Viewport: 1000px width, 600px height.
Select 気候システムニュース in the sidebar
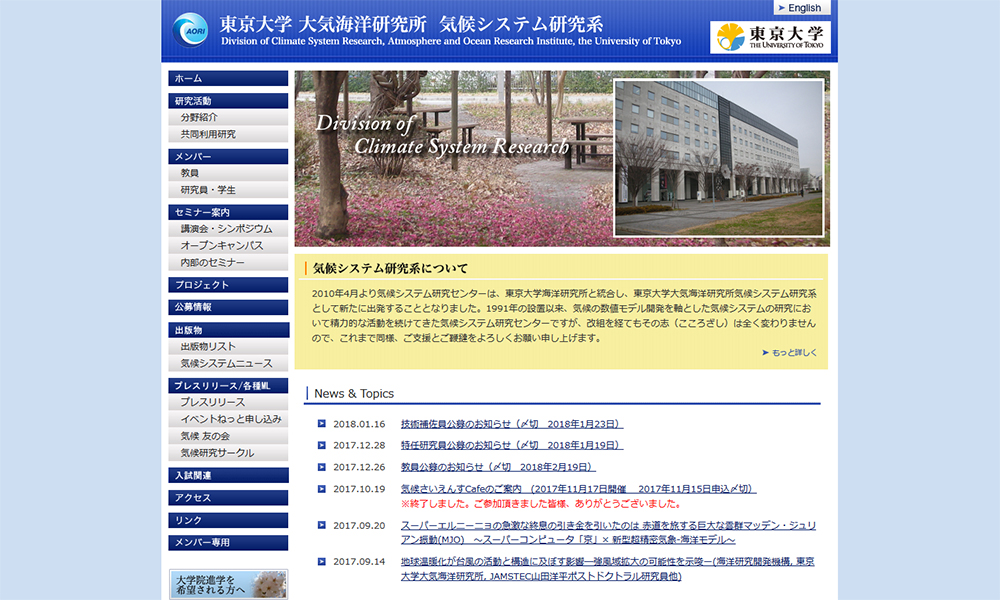point(228,363)
